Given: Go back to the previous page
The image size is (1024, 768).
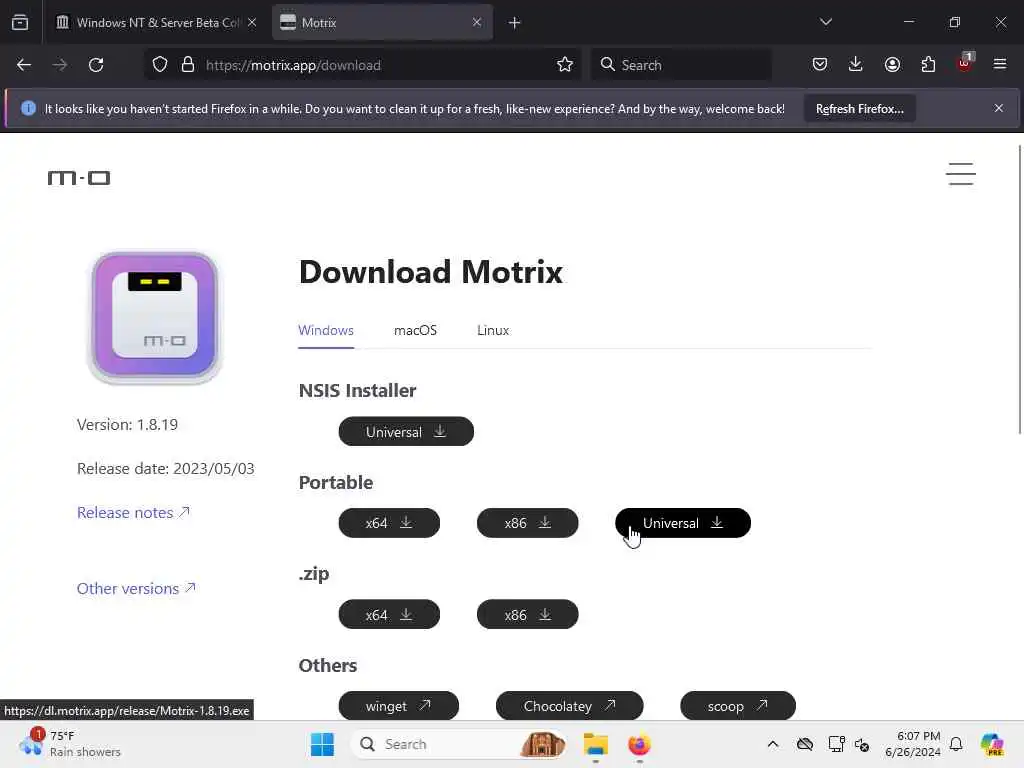Looking at the screenshot, I should (x=24, y=65).
